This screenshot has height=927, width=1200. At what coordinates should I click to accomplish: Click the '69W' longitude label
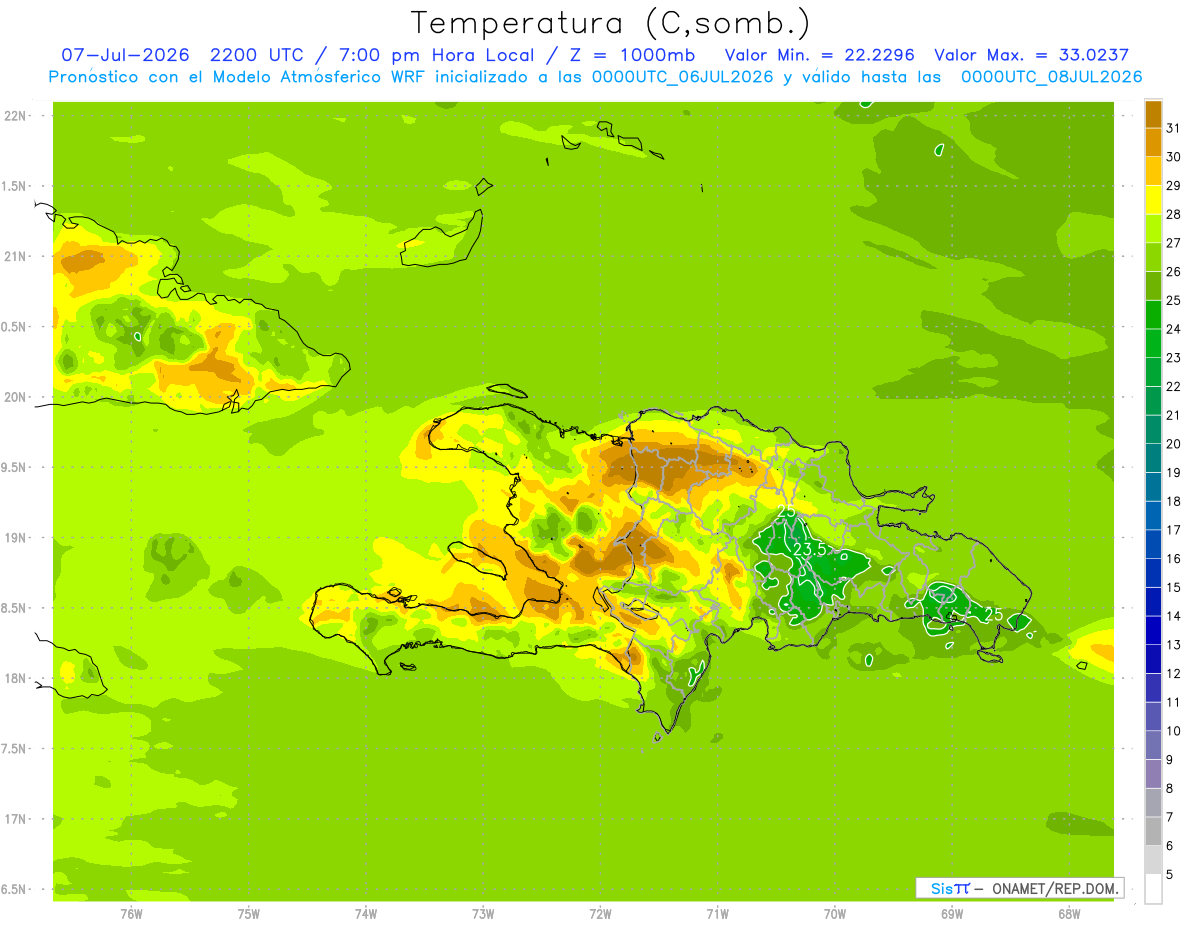[952, 914]
